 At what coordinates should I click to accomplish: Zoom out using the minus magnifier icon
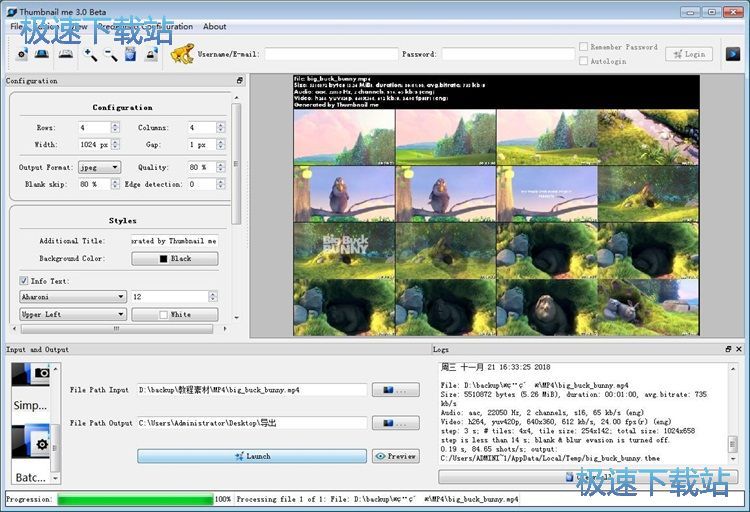click(x=111, y=55)
